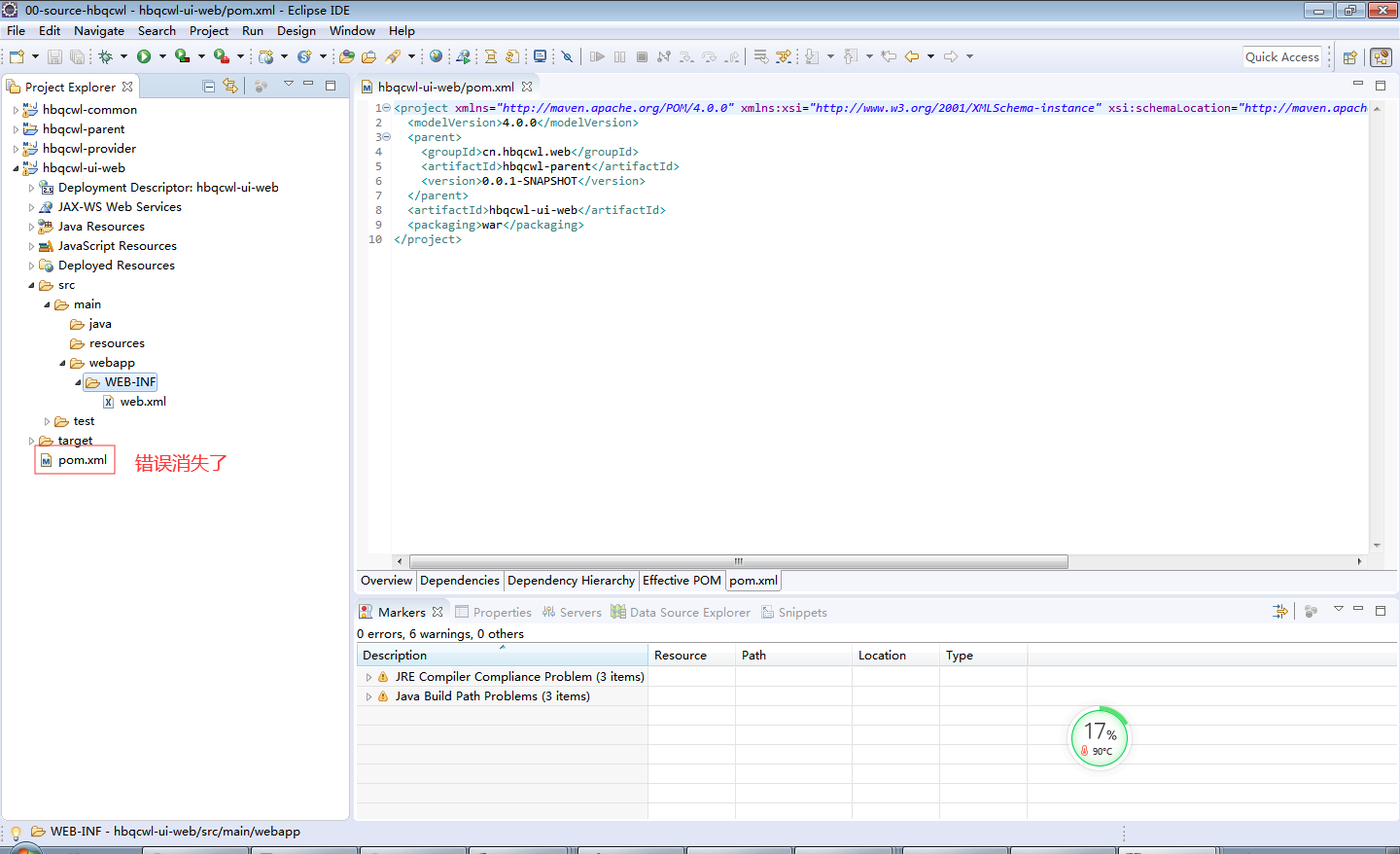The height and width of the screenshot is (854, 1400).
Task: Switch to the Servers view tab
Action: pos(572,612)
